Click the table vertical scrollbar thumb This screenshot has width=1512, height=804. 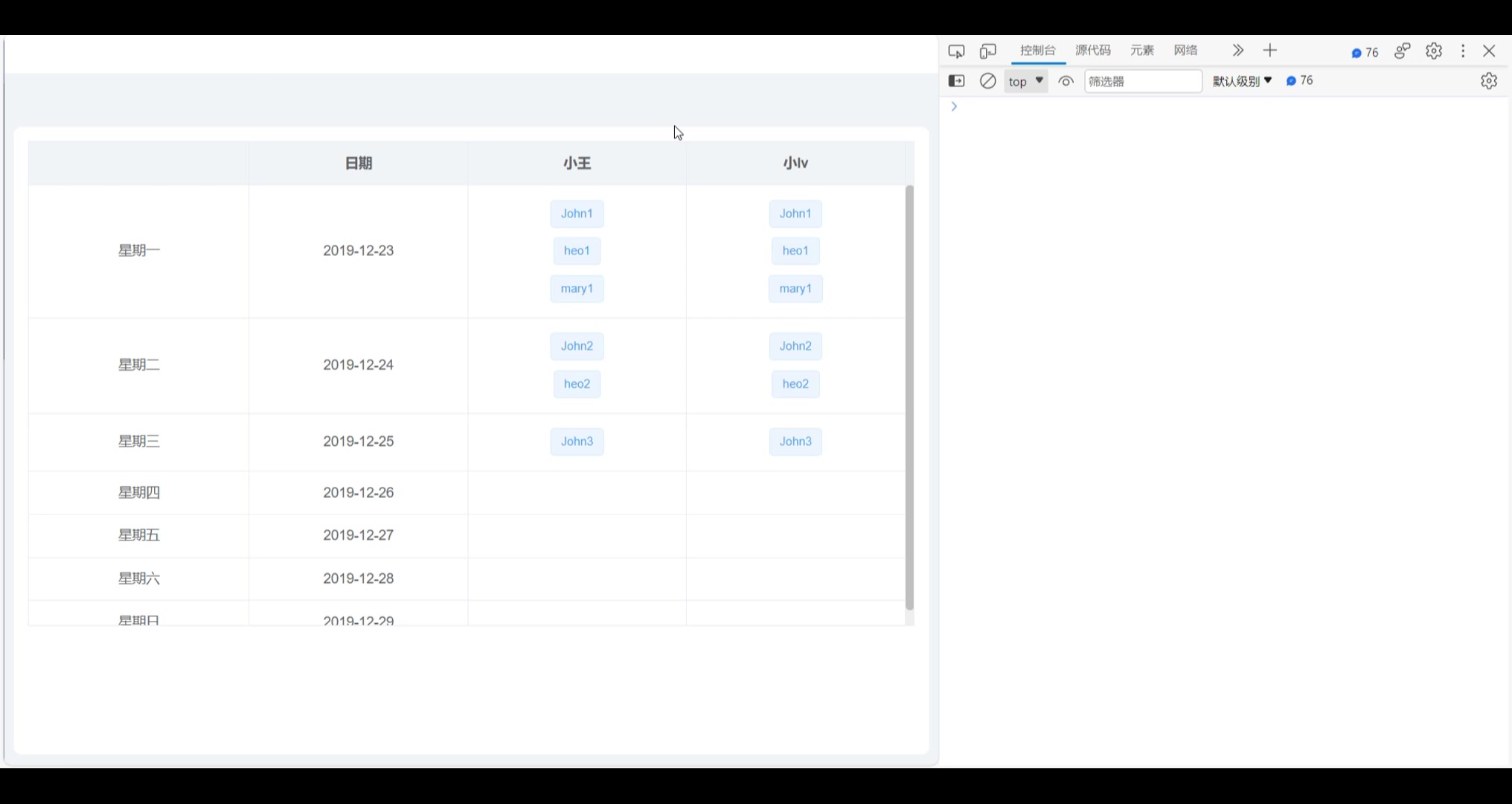[x=909, y=398]
